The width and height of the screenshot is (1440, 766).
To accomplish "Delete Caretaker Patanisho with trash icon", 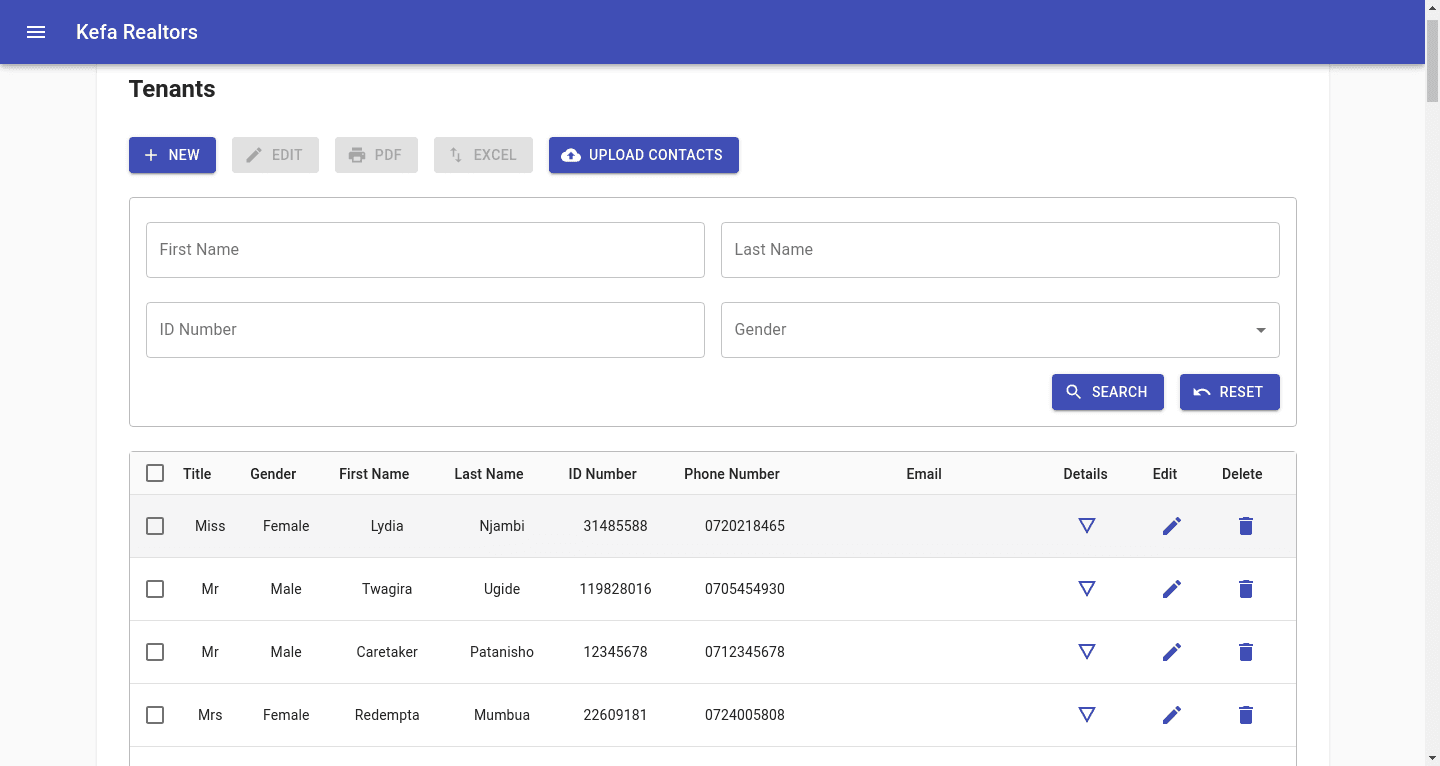I will pos(1245,652).
